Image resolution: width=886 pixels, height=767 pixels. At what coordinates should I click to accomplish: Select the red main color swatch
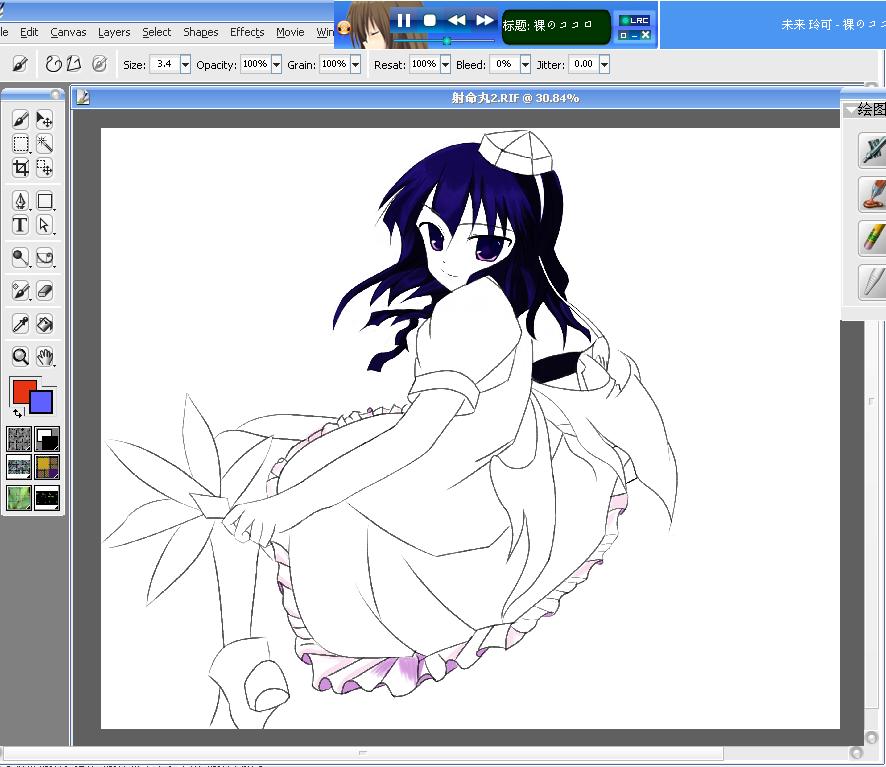[23, 391]
